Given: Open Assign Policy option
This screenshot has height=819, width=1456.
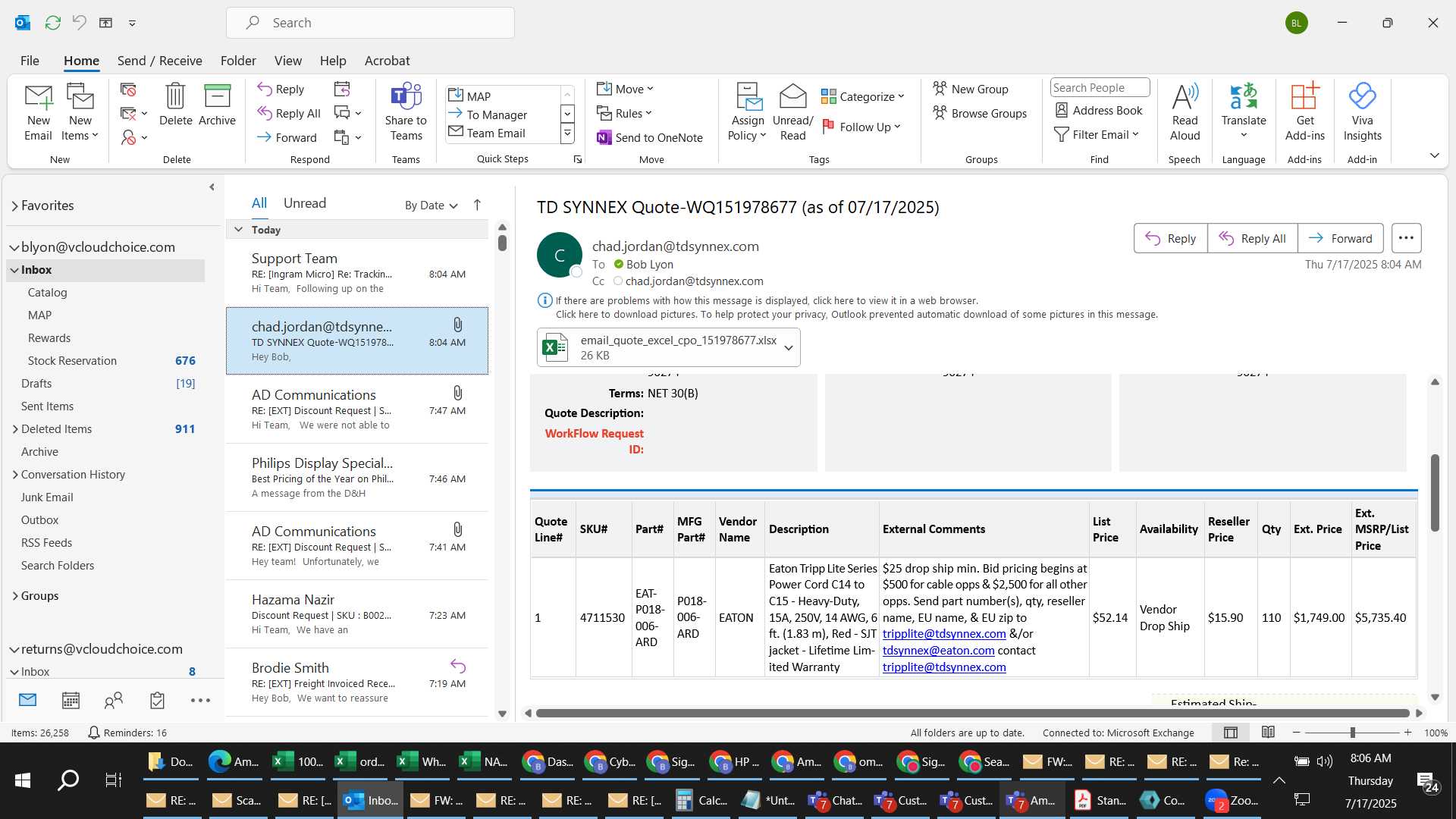Looking at the screenshot, I should point(747,112).
